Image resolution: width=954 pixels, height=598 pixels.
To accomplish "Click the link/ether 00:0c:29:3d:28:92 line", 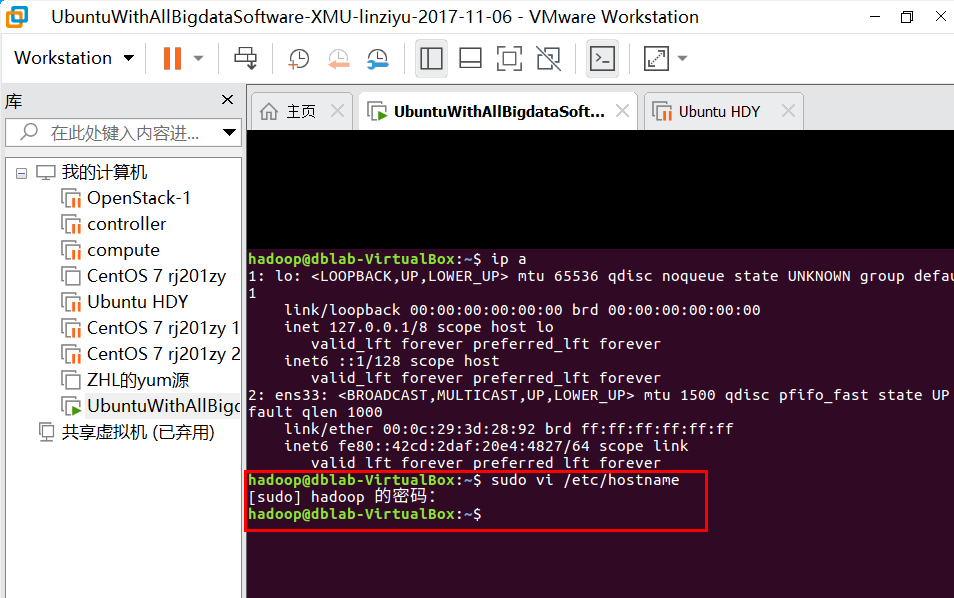I will point(509,429).
